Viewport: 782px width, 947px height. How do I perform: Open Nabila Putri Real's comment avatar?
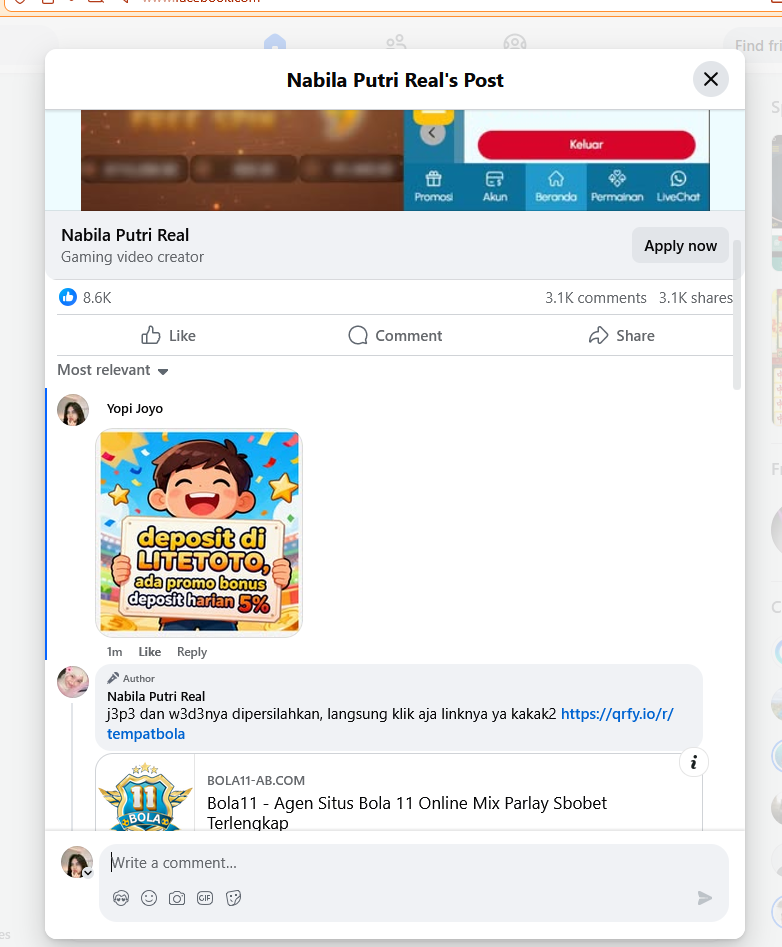click(73, 682)
